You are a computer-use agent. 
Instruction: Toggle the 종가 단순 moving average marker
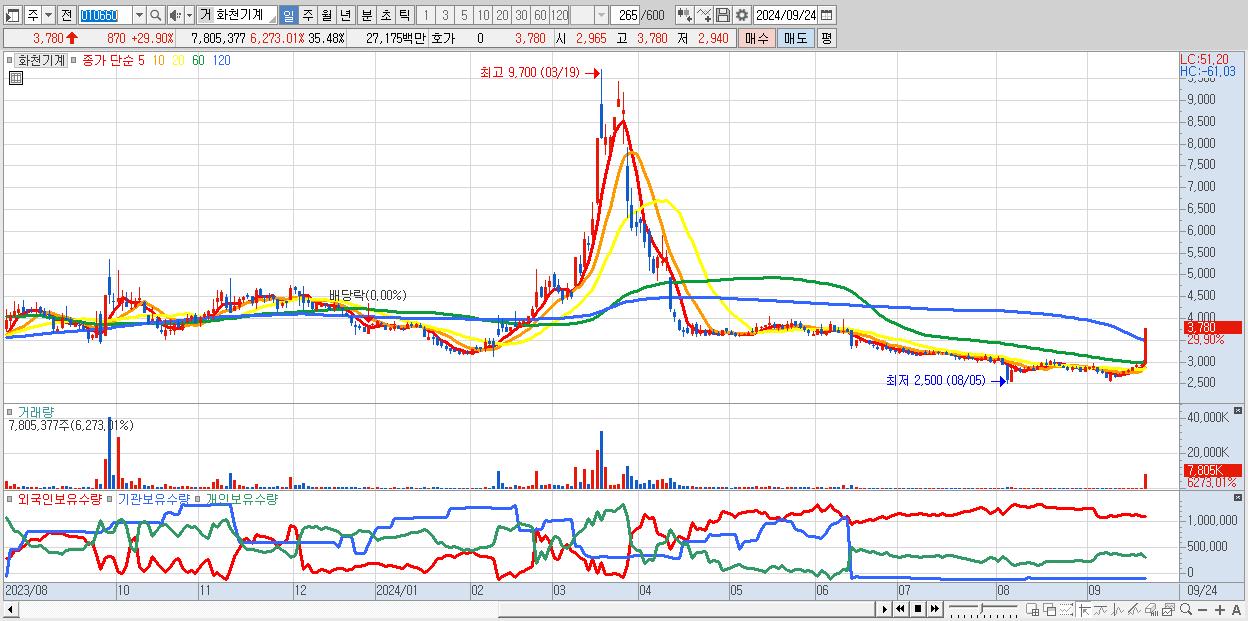pyautogui.click(x=74, y=60)
